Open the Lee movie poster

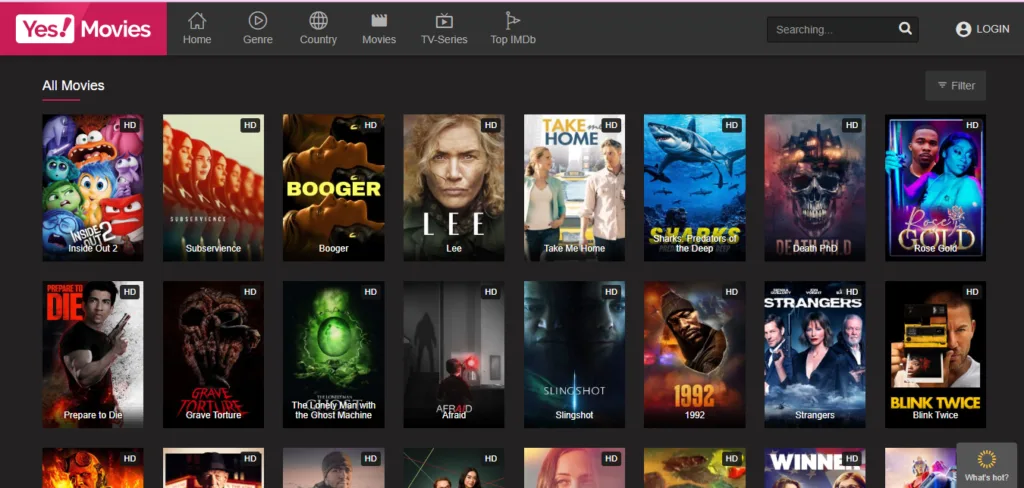tap(454, 188)
